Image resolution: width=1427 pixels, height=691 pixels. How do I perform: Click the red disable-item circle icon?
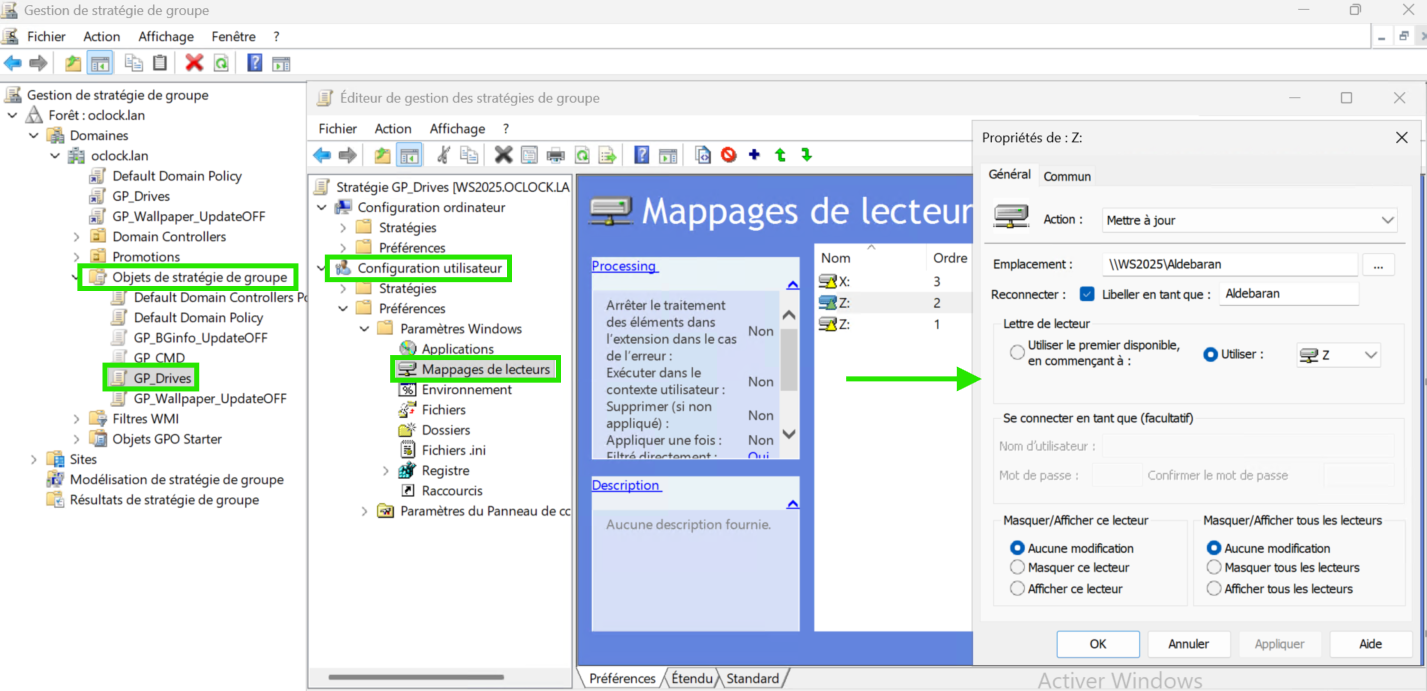point(728,155)
